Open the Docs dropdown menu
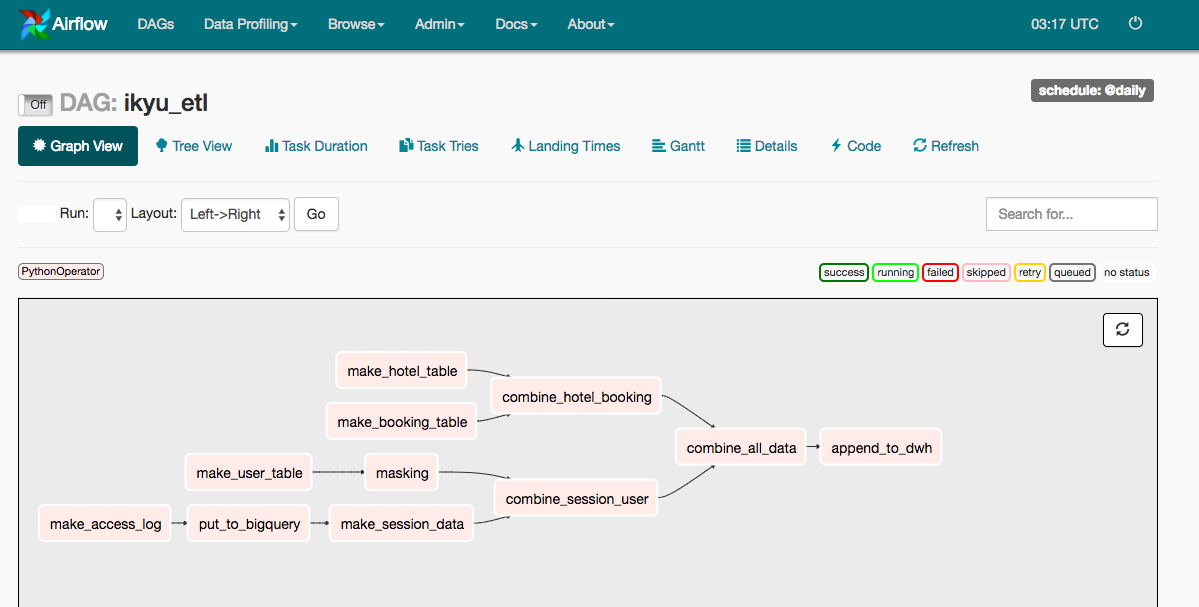Screen dimensions: 1199x607 [x=516, y=24]
